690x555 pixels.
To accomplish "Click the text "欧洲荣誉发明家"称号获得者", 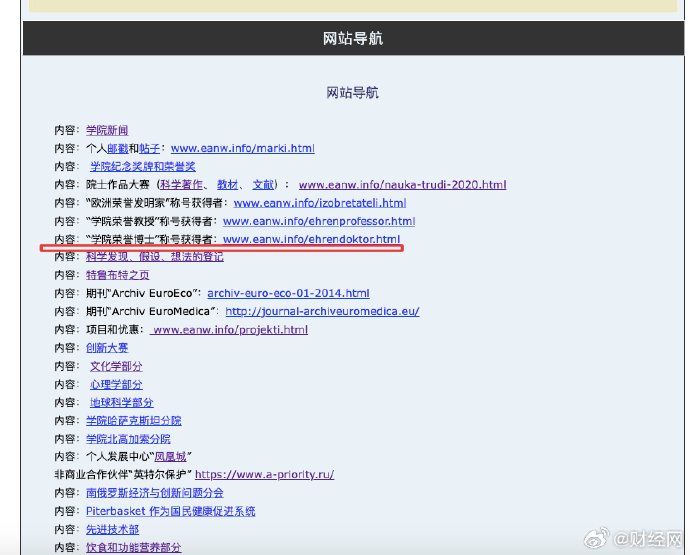I will pos(157,203).
